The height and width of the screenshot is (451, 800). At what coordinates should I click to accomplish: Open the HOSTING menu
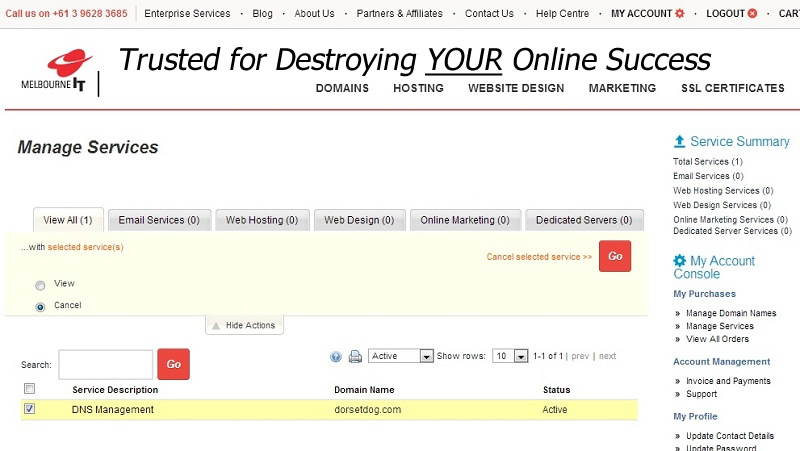[x=418, y=88]
